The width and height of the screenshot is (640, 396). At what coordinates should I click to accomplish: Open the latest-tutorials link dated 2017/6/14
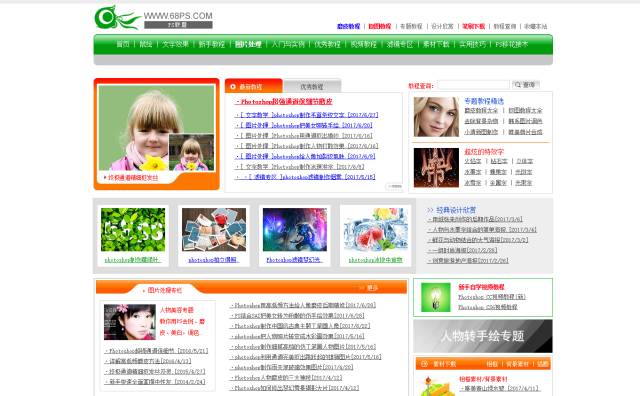(307, 146)
